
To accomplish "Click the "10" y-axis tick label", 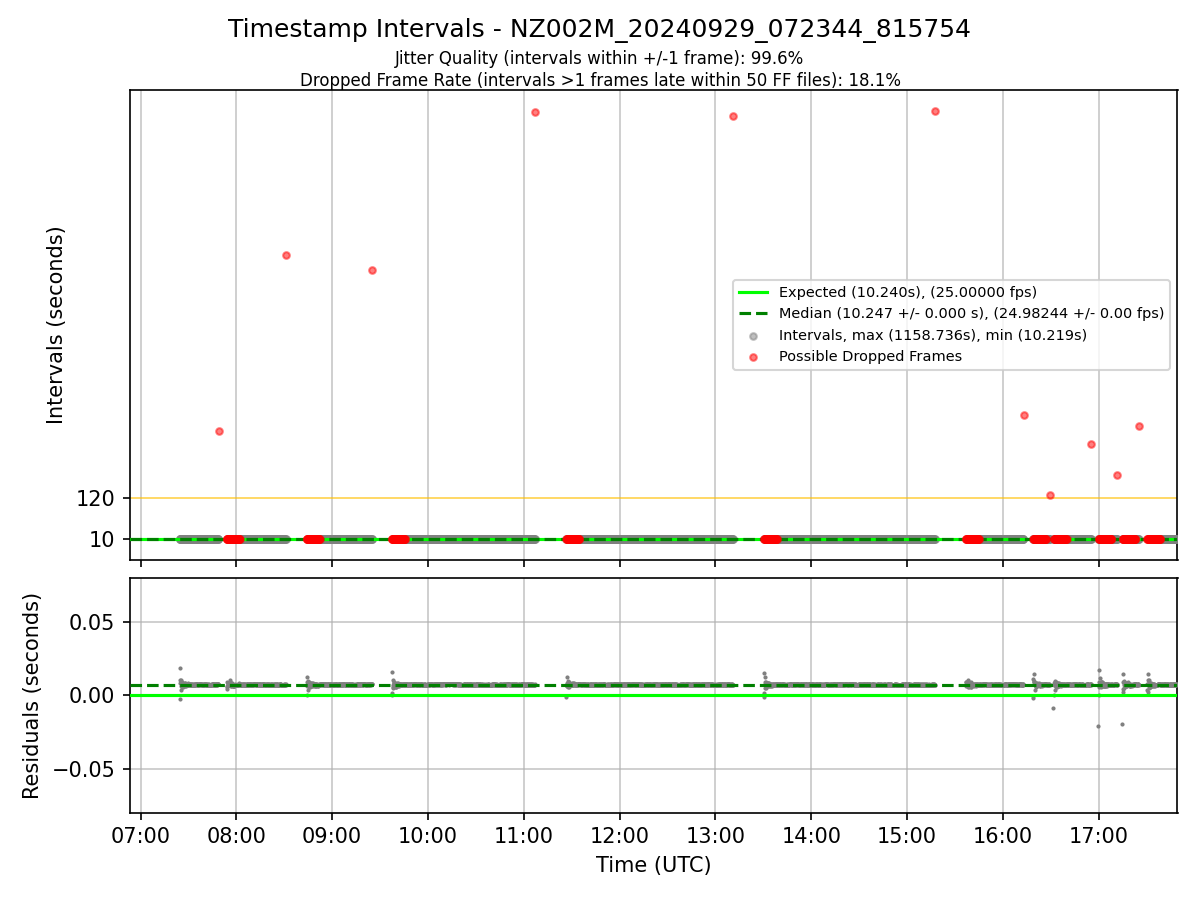I will [102, 540].
